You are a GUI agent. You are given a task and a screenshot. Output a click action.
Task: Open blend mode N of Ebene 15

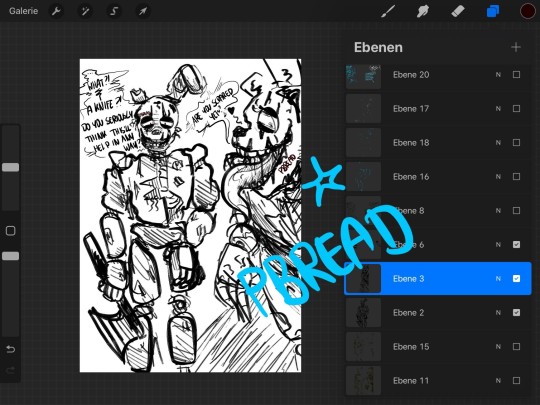tap(498, 346)
